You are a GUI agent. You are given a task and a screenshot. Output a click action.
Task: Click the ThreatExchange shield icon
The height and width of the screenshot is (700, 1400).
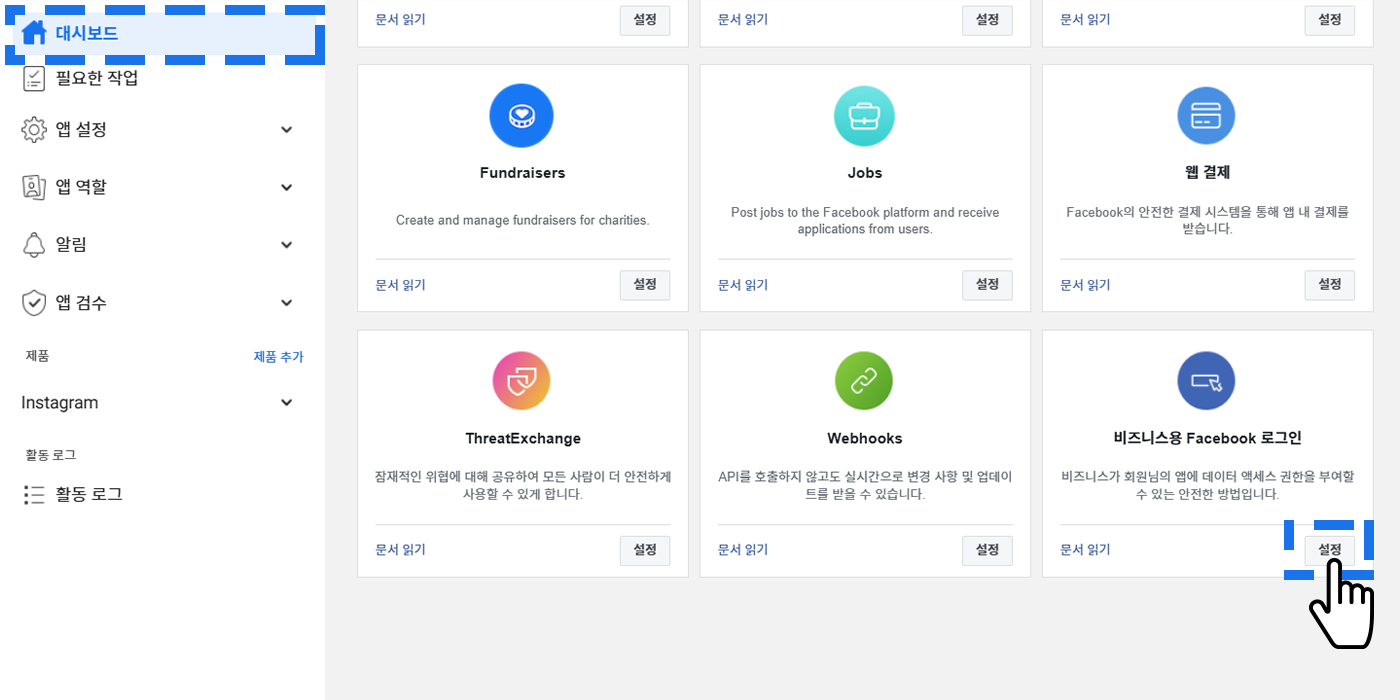click(521, 381)
